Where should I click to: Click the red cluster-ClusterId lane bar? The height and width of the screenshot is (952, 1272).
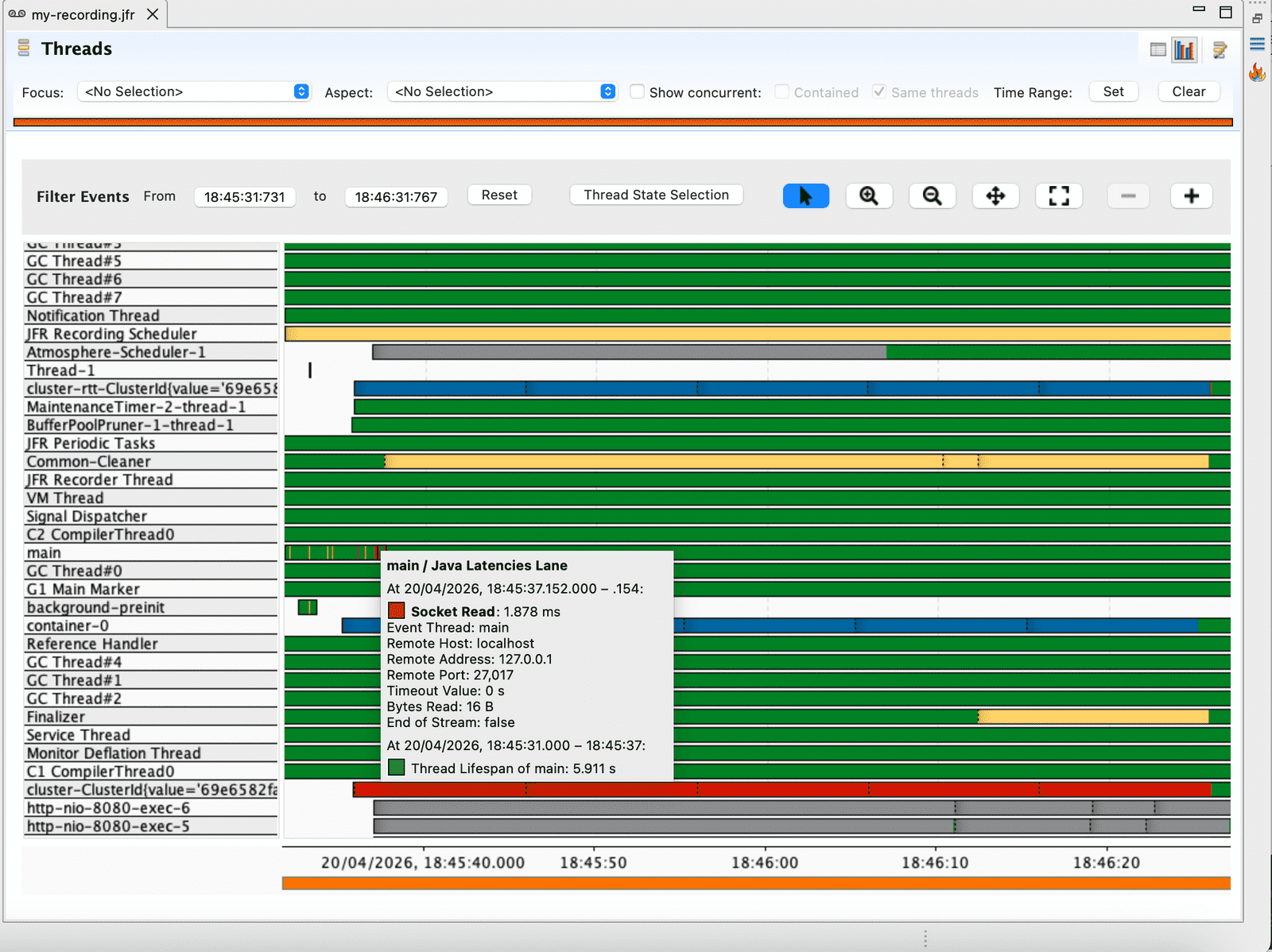(782, 789)
